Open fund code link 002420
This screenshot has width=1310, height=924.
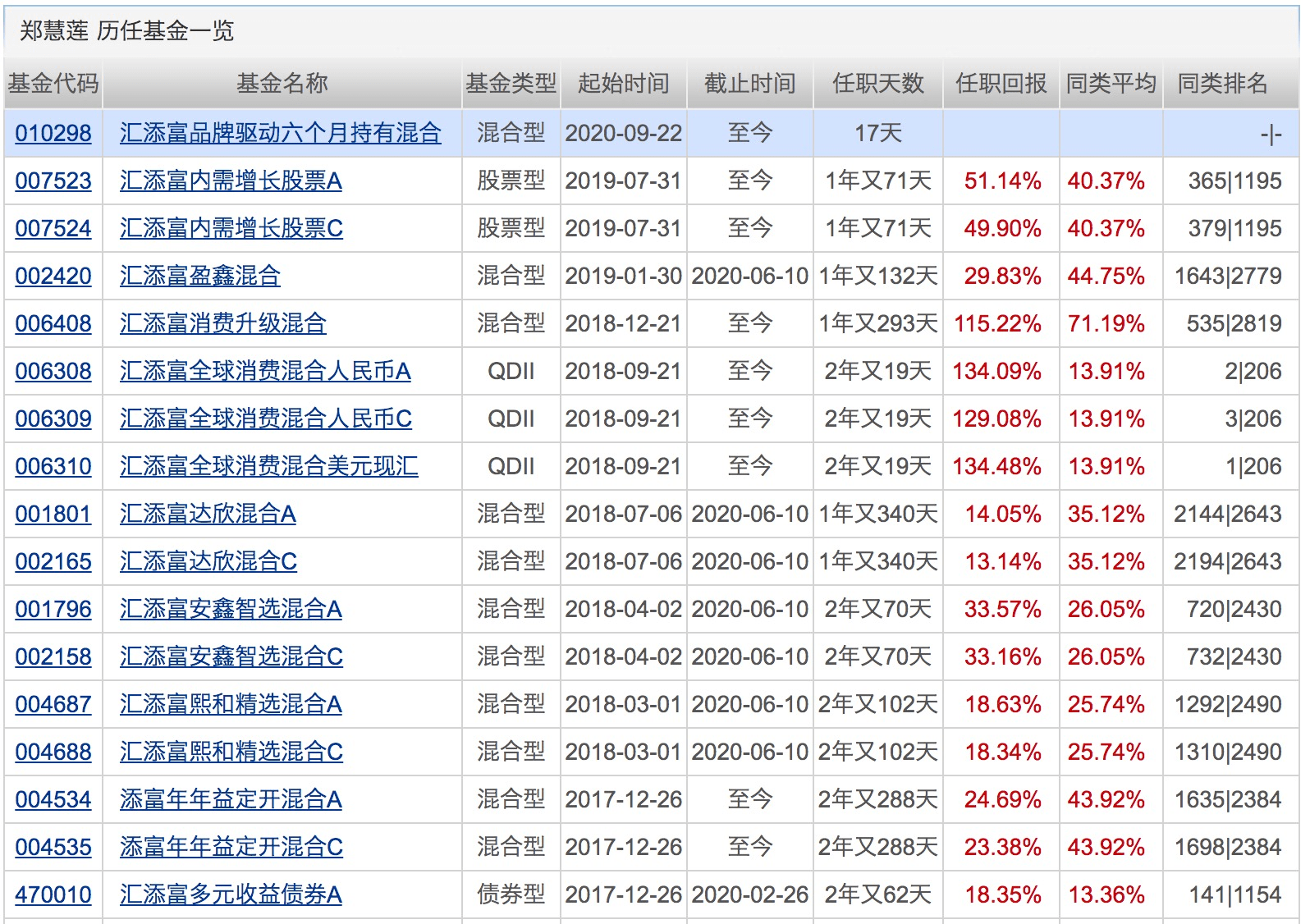pos(53,276)
